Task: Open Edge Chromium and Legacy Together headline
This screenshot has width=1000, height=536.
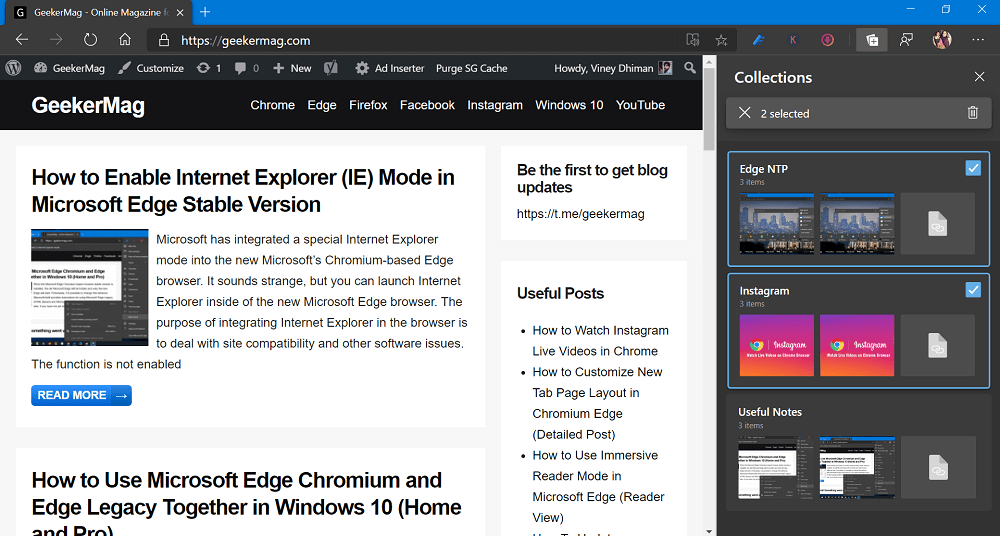Action: [246, 504]
